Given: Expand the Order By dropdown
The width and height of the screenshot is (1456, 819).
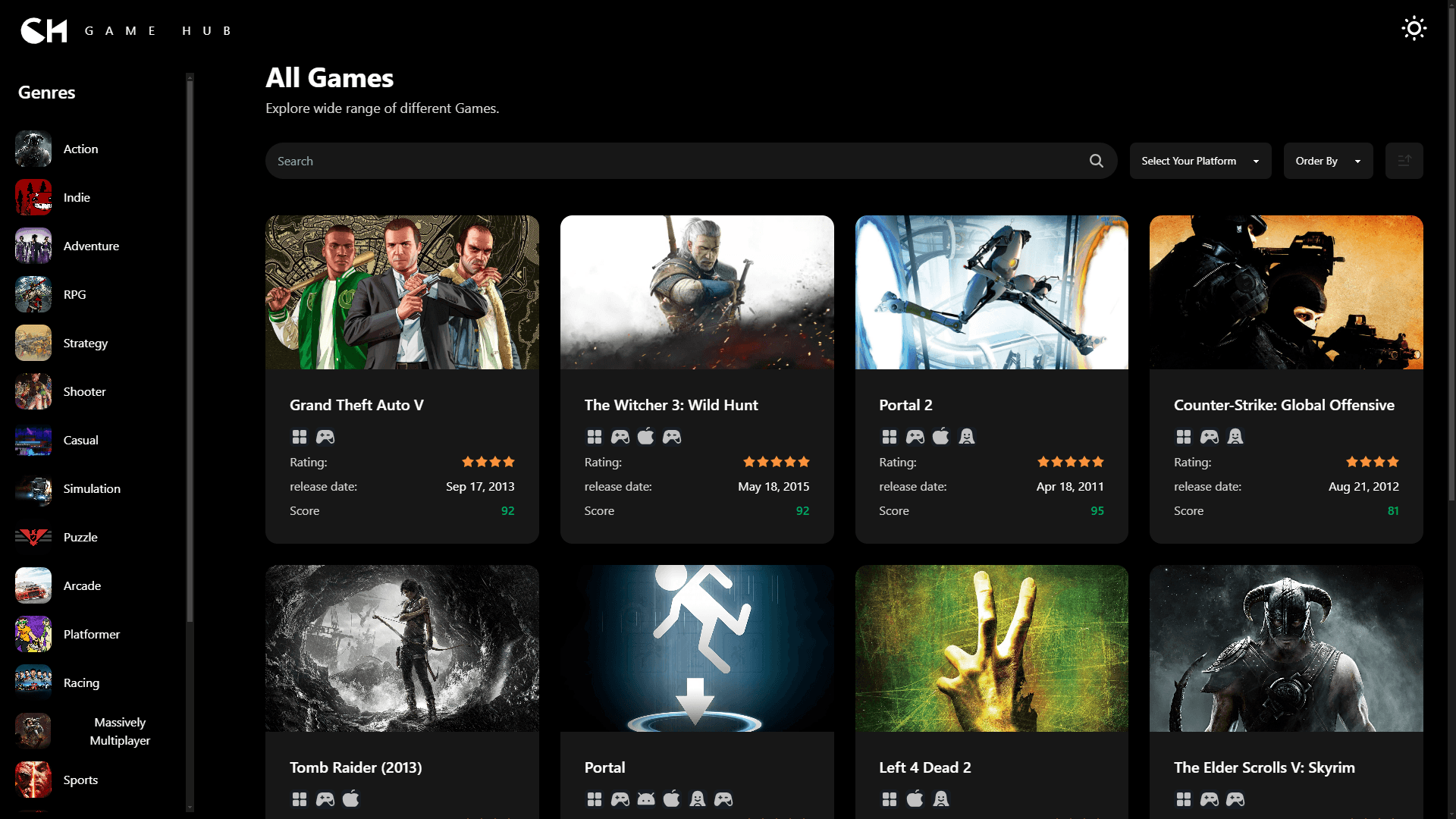Looking at the screenshot, I should [x=1327, y=161].
